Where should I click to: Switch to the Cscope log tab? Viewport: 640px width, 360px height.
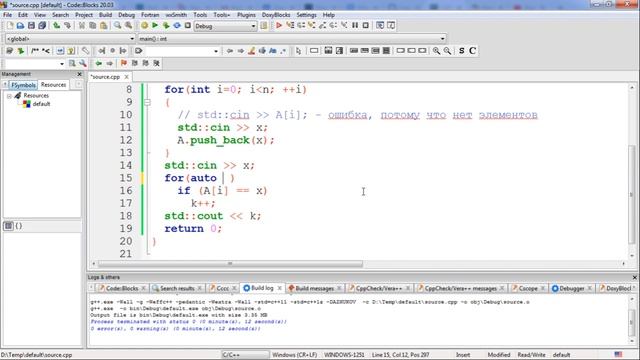pos(528,288)
